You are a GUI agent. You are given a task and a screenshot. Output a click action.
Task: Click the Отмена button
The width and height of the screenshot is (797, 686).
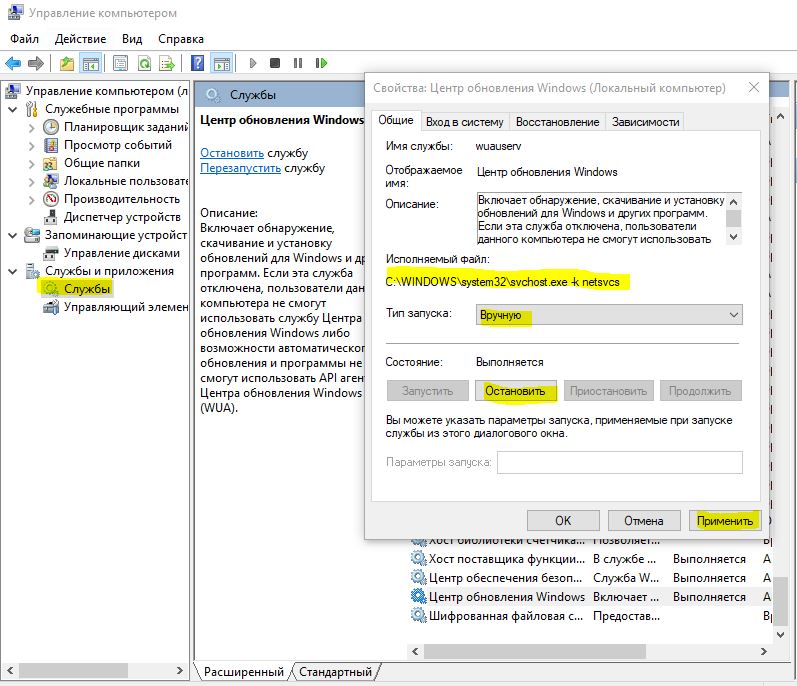pos(643,521)
